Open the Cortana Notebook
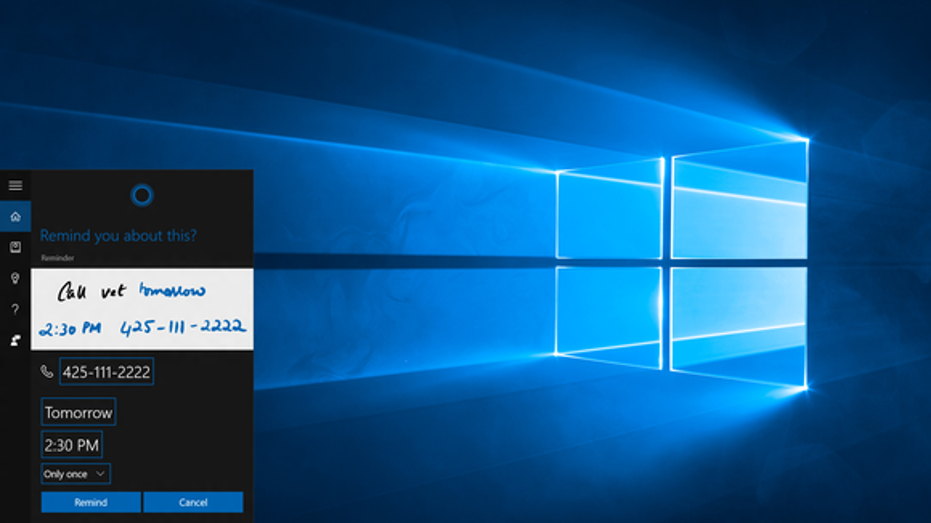Viewport: 931px width, 523px height. [x=15, y=247]
